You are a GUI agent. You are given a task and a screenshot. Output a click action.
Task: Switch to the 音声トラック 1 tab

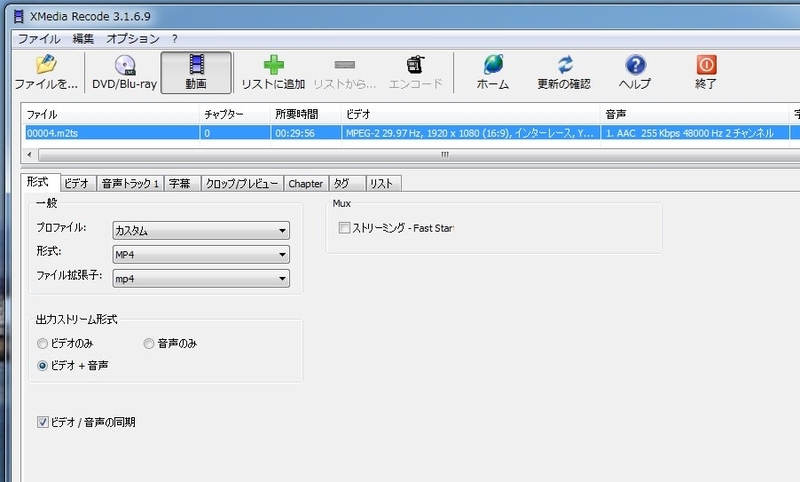point(130,184)
